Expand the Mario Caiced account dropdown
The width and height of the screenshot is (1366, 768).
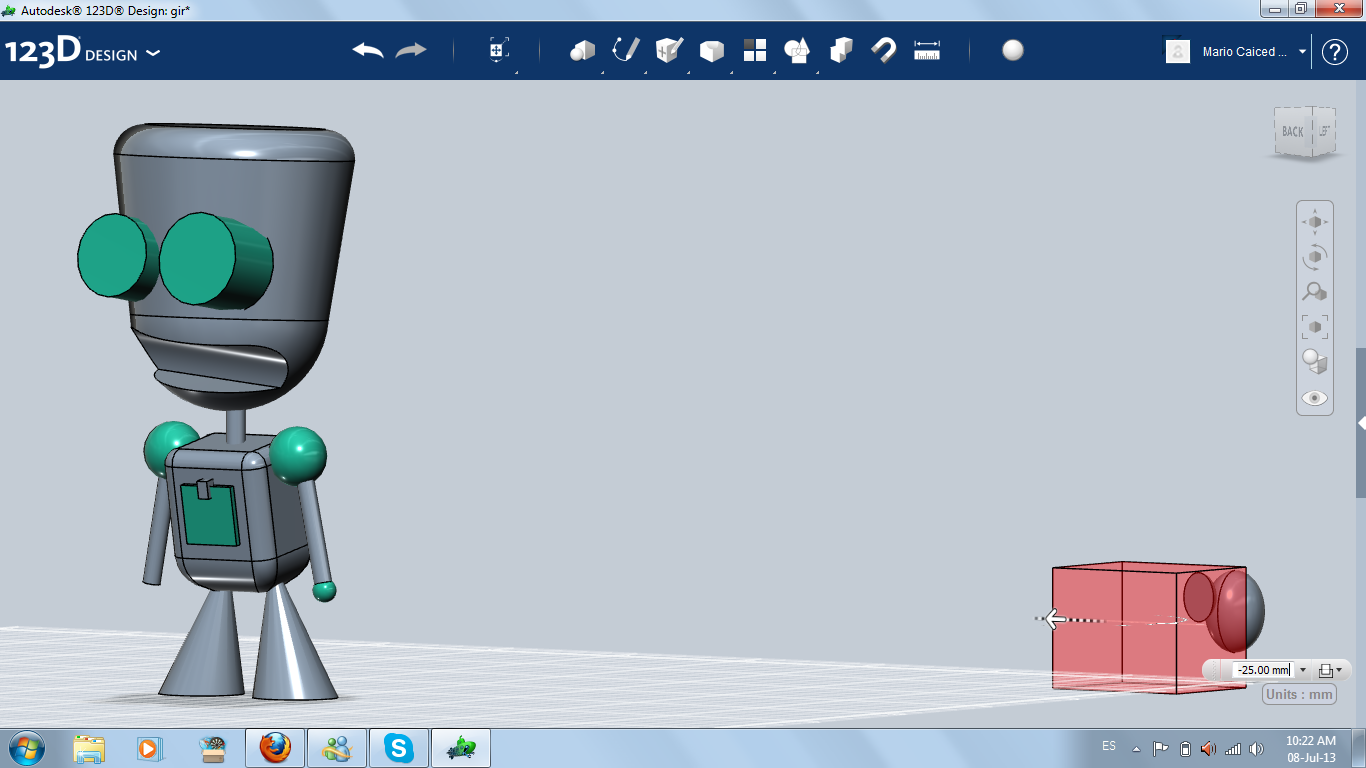(1303, 52)
